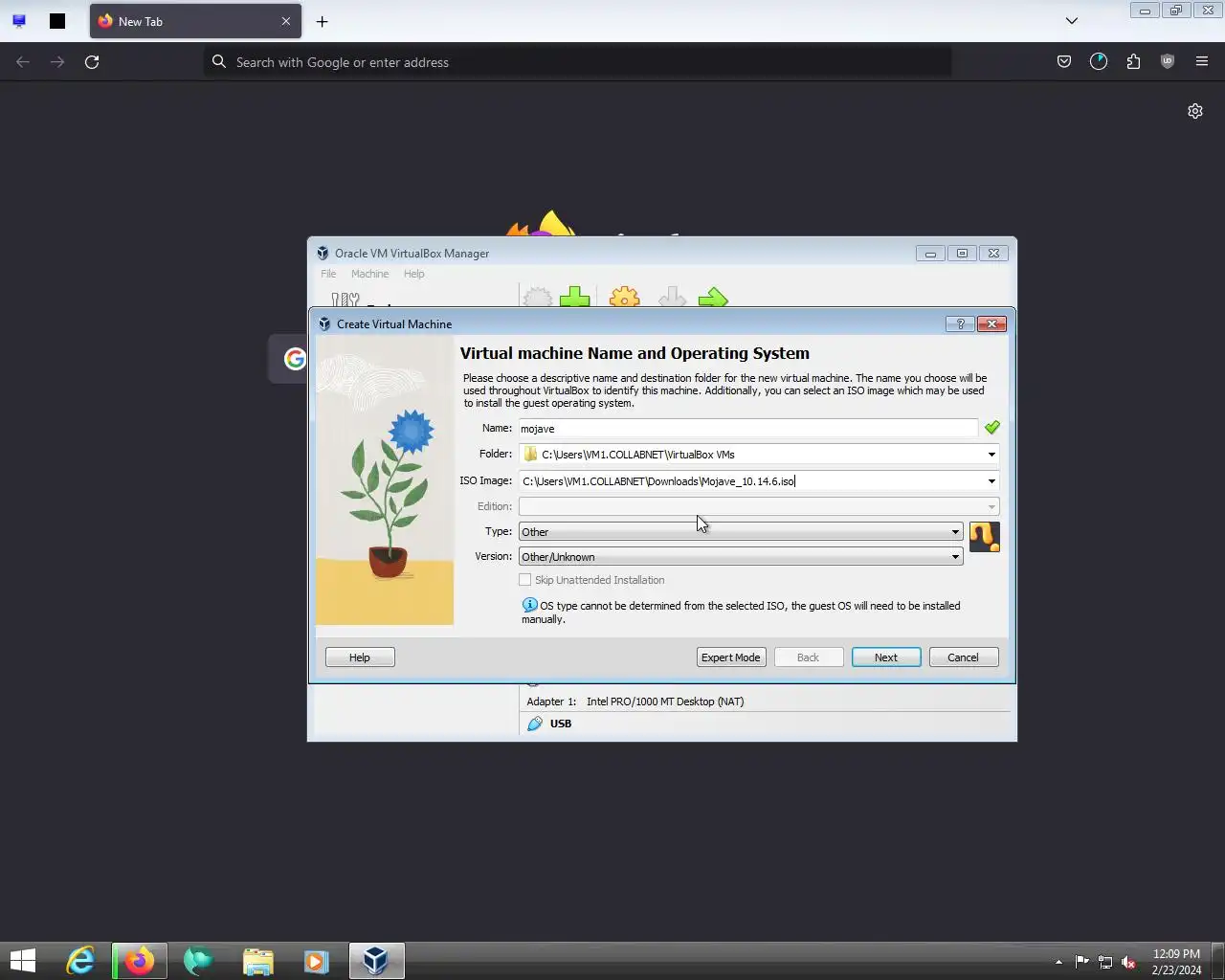Open File menu in VirtualBox Manager
This screenshot has height=980, width=1225.
328,274
